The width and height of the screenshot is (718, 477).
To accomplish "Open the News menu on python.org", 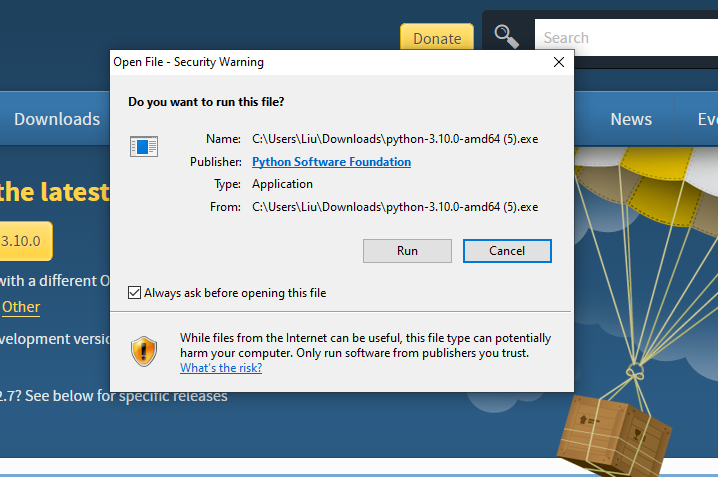I will tap(631, 119).
